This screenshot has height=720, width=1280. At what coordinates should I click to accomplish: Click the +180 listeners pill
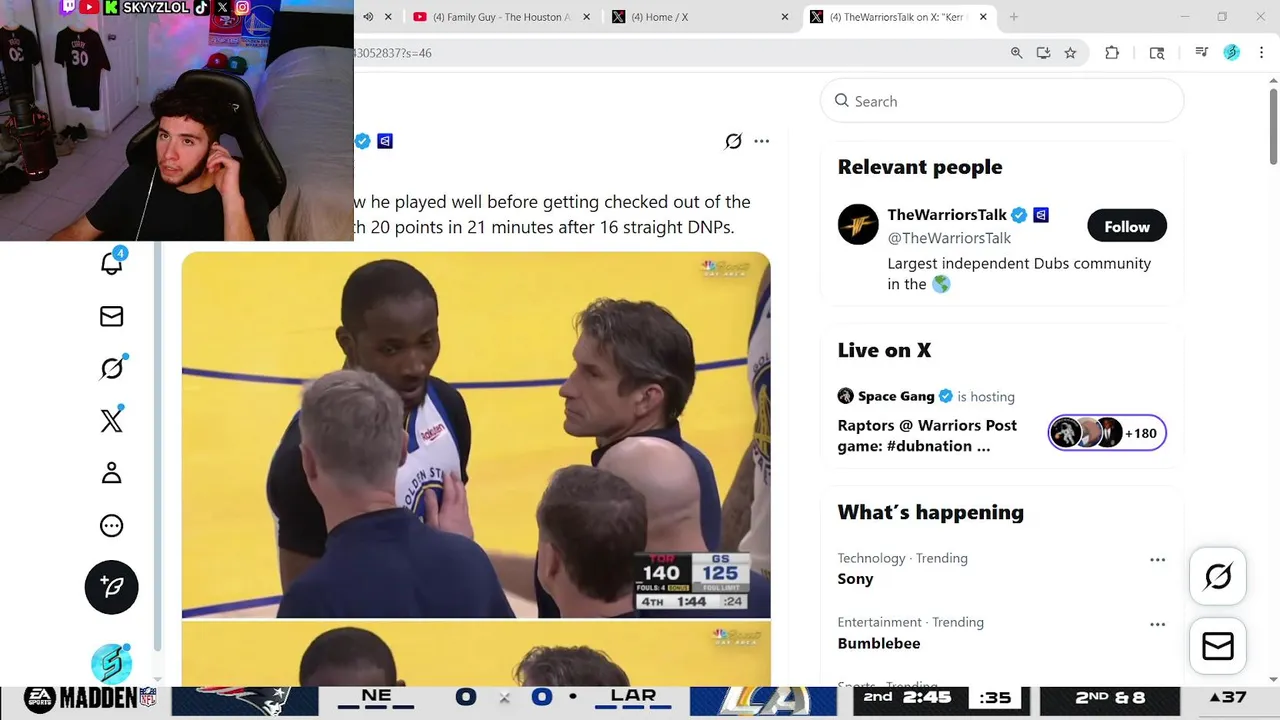click(1107, 433)
